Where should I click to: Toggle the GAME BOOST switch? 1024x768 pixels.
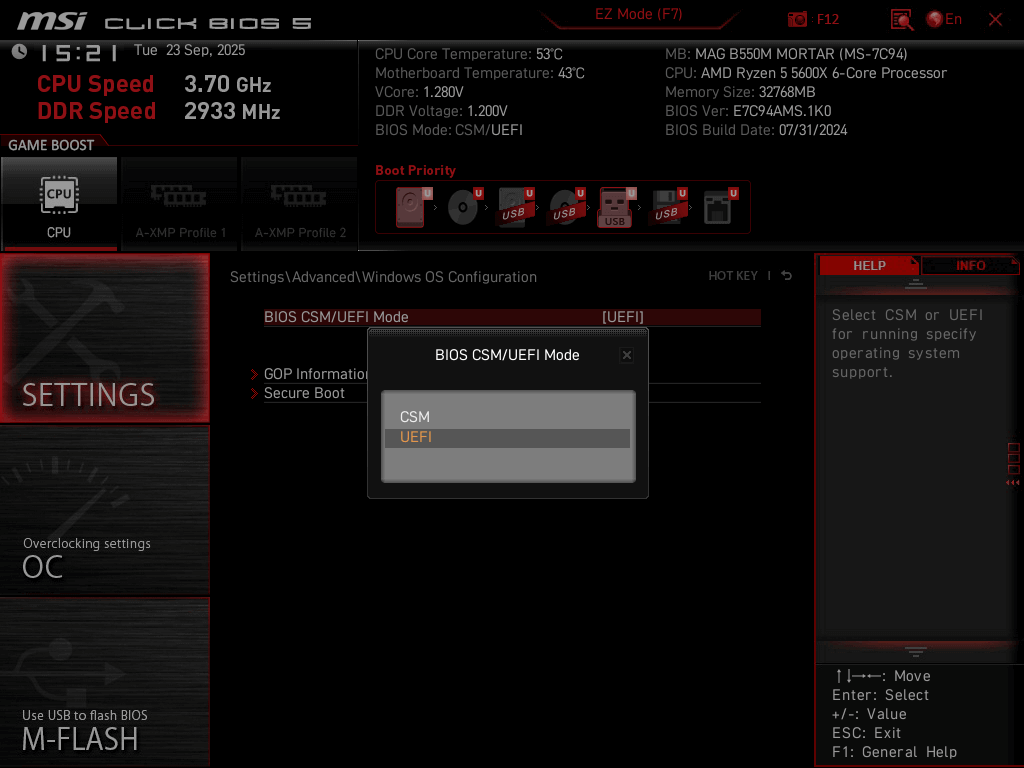(x=52, y=143)
